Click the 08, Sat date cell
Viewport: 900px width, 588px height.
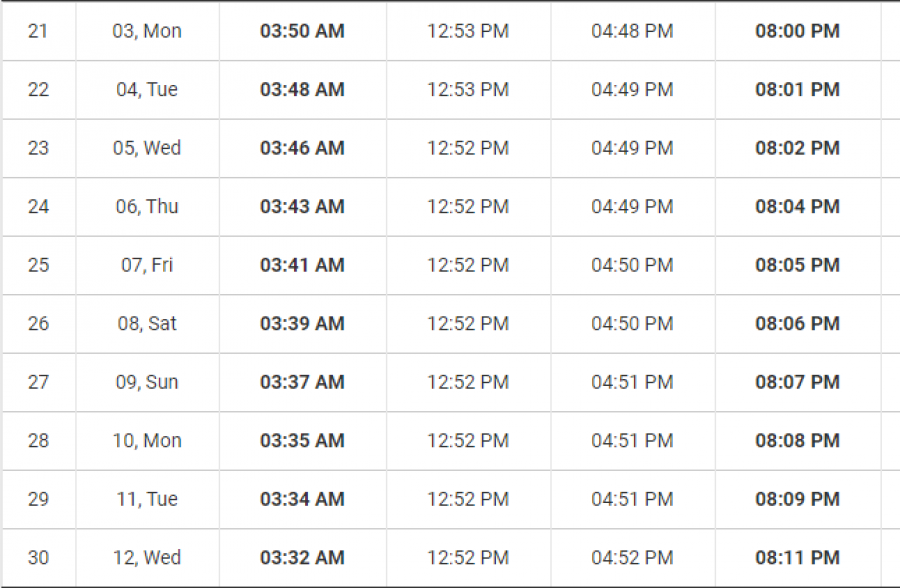tap(147, 324)
